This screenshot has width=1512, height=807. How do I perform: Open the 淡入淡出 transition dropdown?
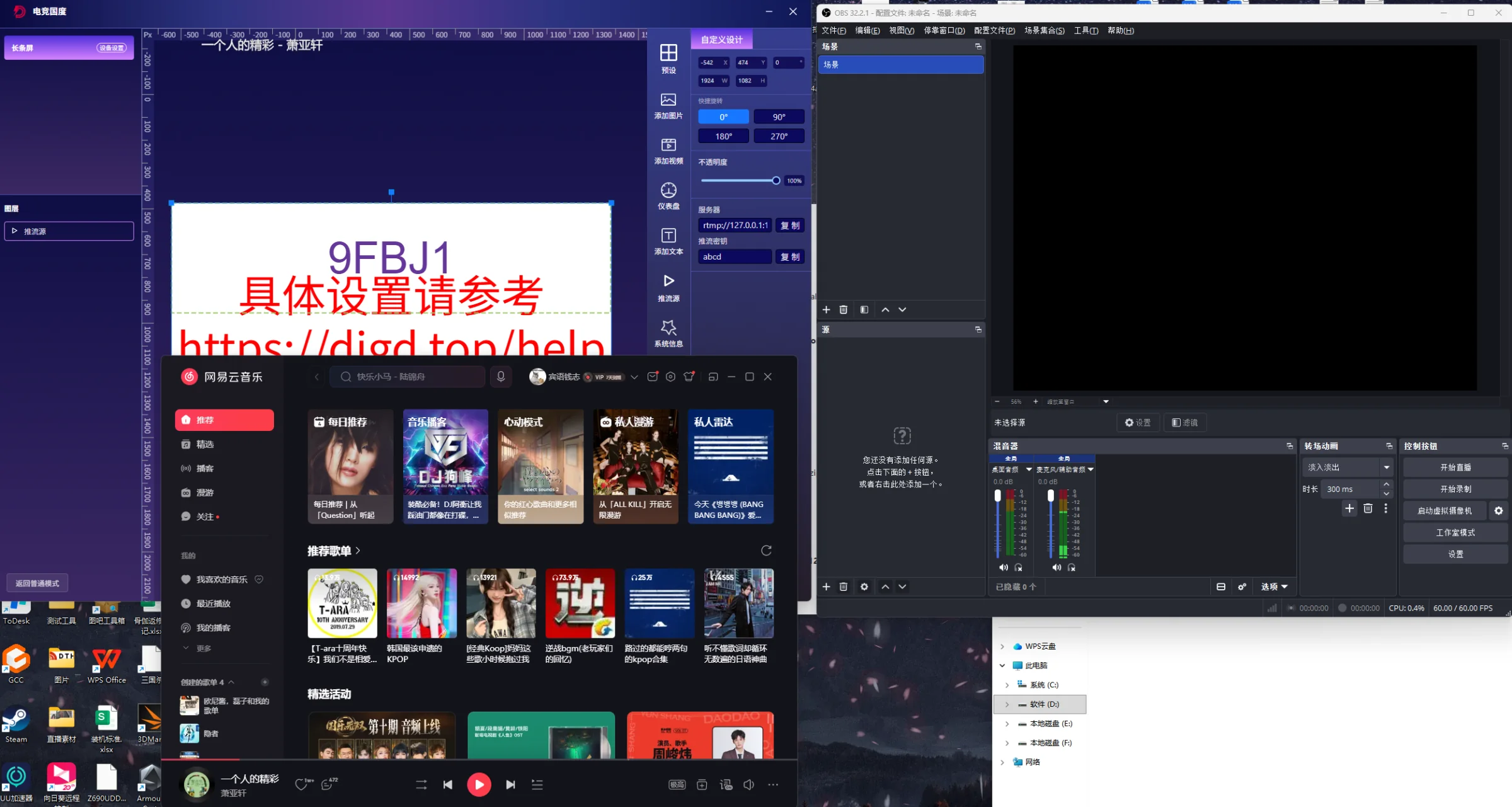pyautogui.click(x=1347, y=467)
